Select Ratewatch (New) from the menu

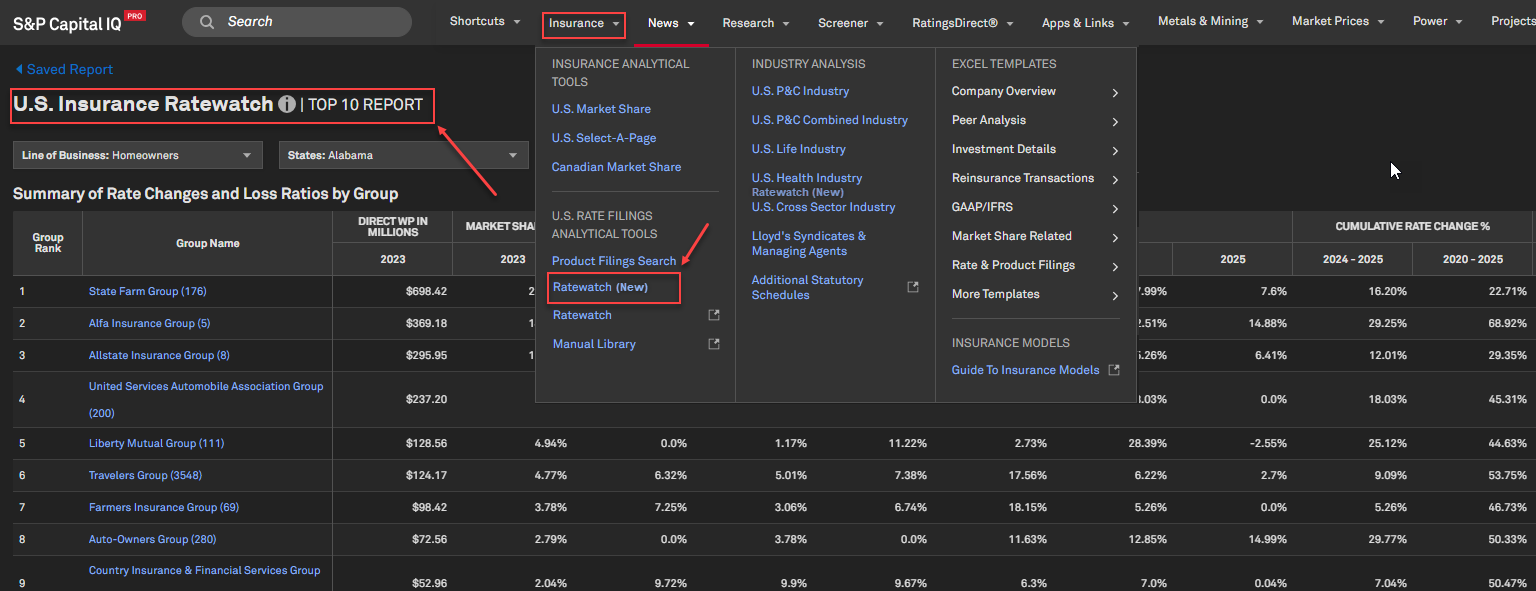click(x=600, y=287)
